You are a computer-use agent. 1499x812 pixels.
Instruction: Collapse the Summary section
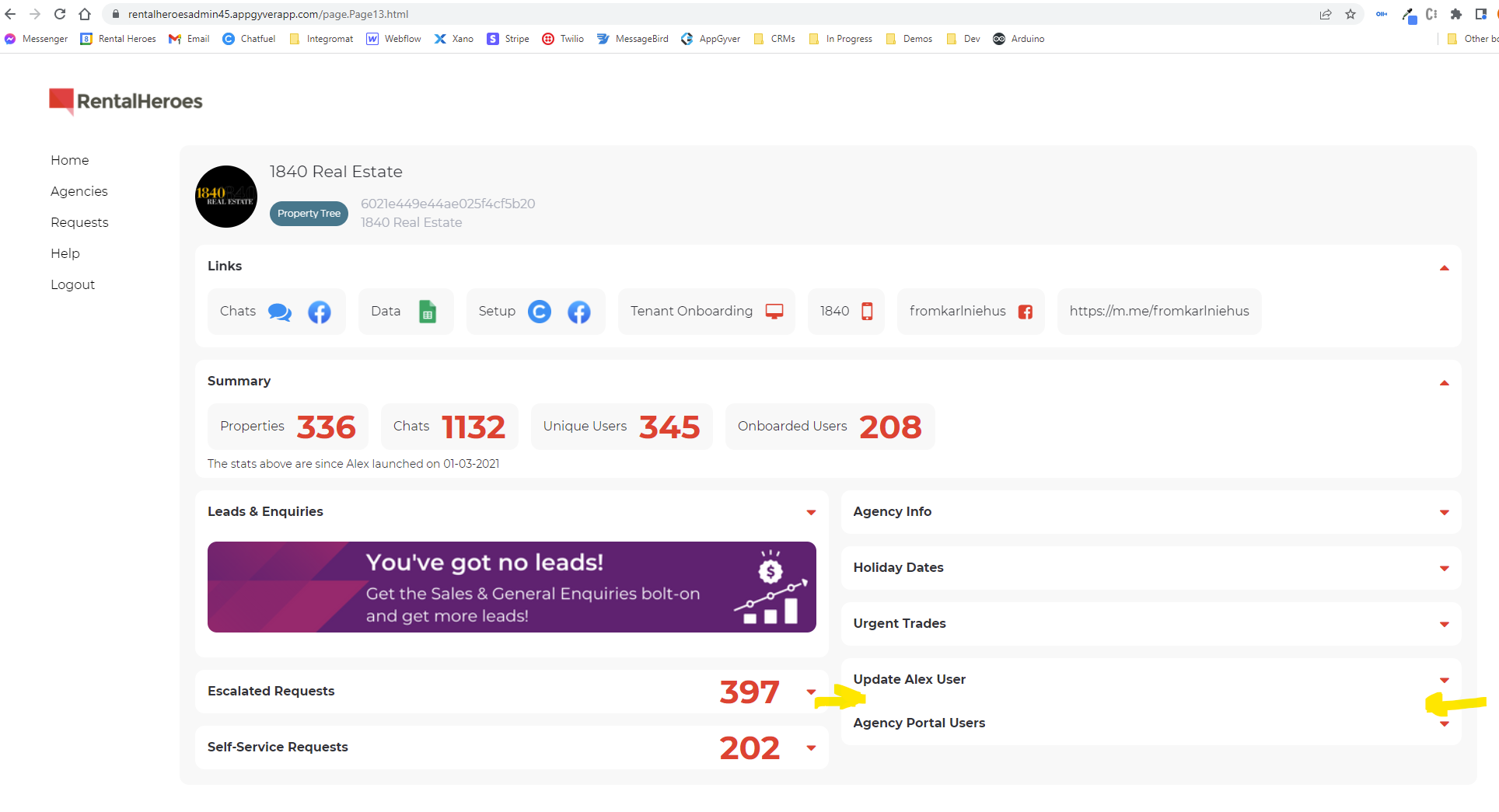click(1445, 382)
